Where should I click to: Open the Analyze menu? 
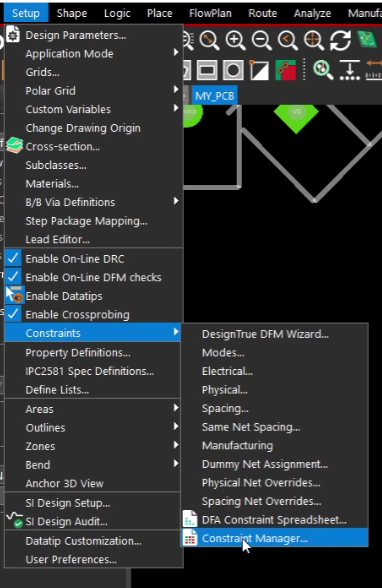[x=312, y=13]
